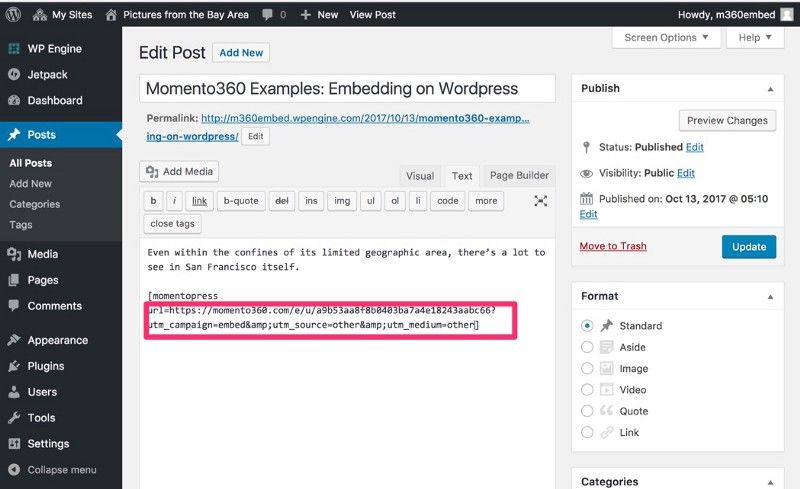Click the WP Engine sidebar icon

14,48
